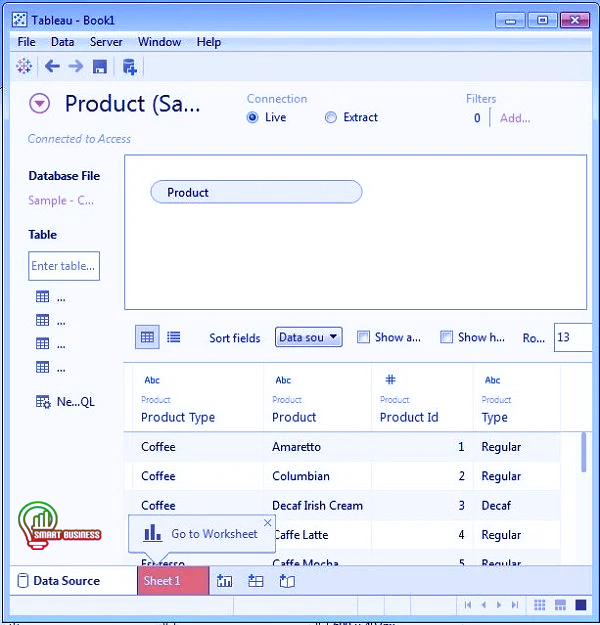Click the show tabs solid square icon
This screenshot has height=625, width=600.
pos(581,605)
